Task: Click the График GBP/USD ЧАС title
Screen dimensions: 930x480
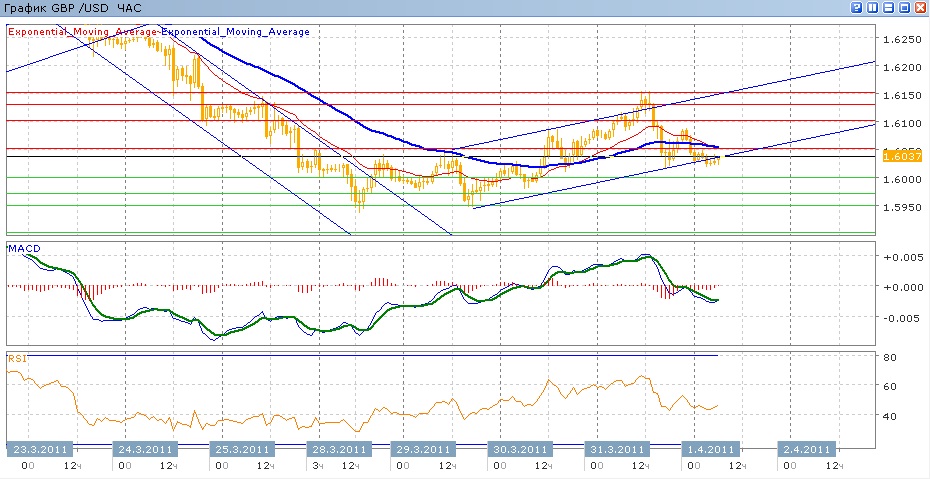Action: click(x=73, y=8)
